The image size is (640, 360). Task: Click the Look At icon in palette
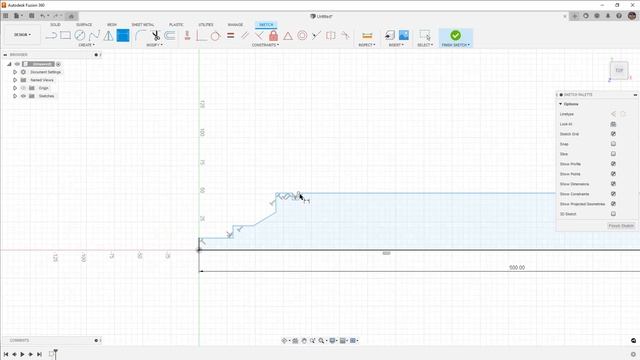(613, 124)
